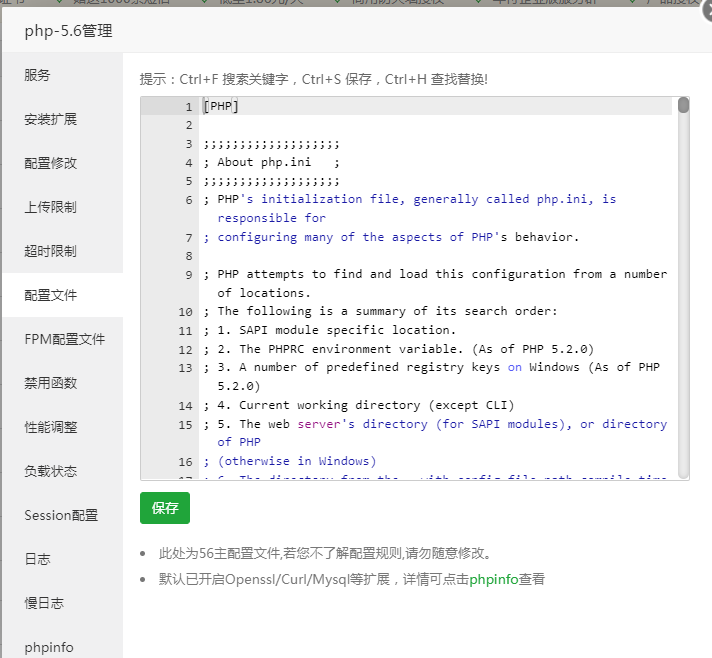
Task: View the 负载状态 tab
Action: click(x=51, y=471)
